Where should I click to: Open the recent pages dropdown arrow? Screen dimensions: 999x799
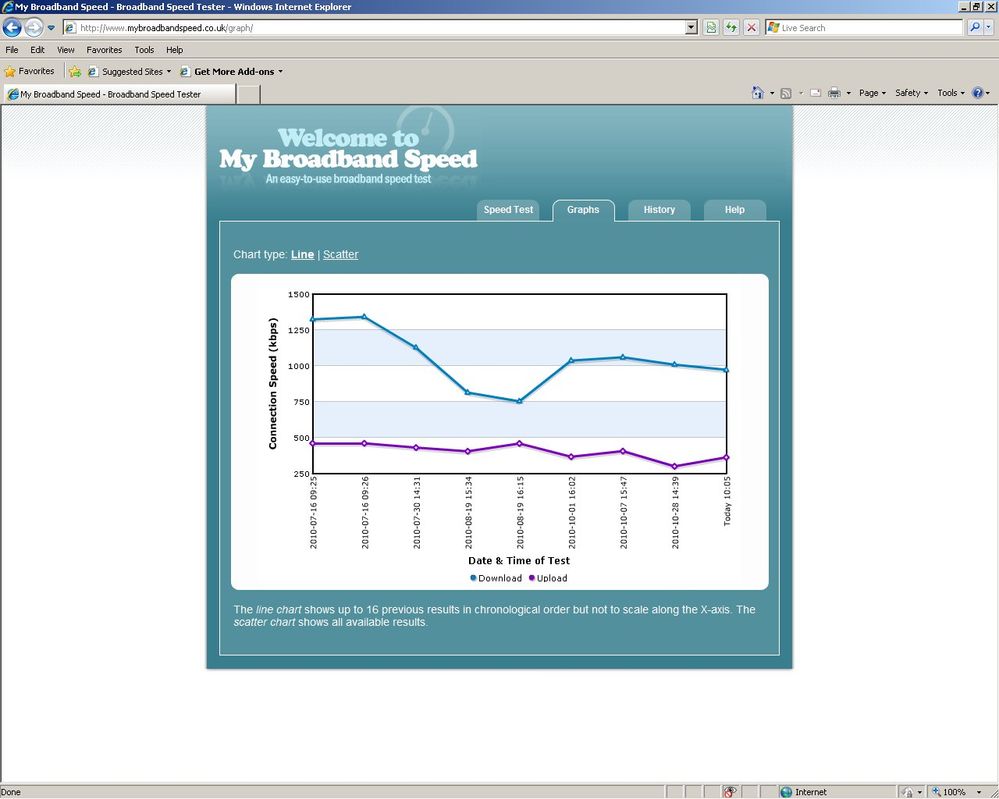[x=51, y=28]
